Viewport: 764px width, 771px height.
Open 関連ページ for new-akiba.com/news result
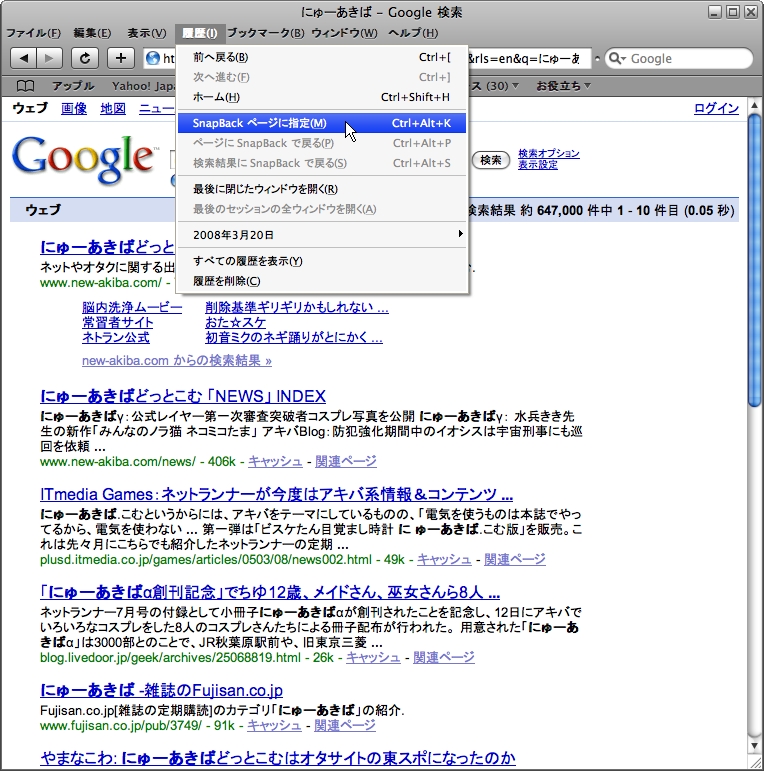click(346, 461)
